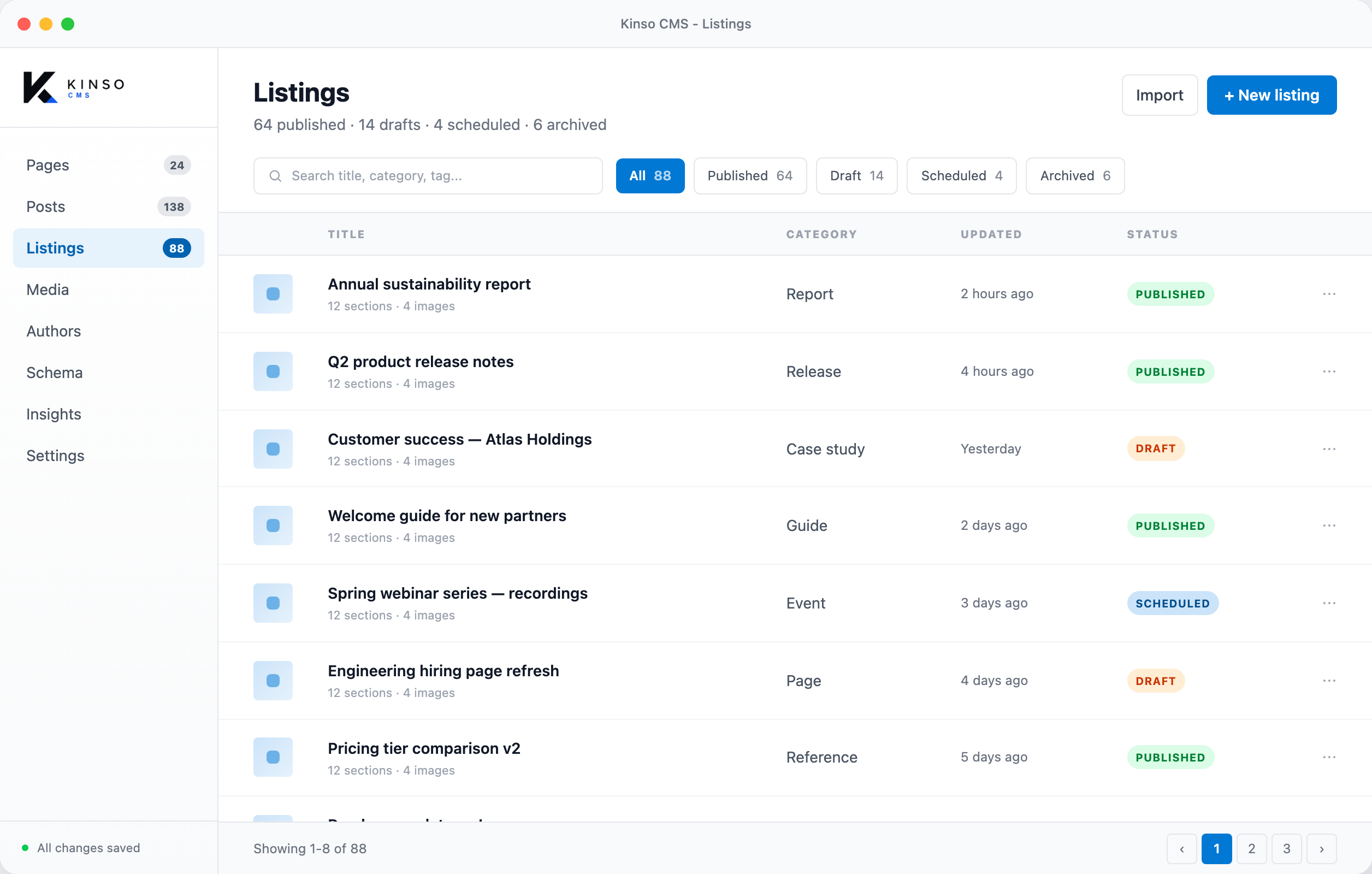Click thumbnail of Welcome guide for new partners
Screen dimensions: 1372x874
pyautogui.click(x=273, y=525)
